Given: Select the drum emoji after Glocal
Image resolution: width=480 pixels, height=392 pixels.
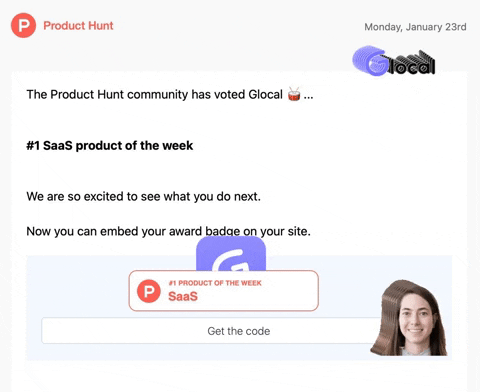Looking at the screenshot, I should pyautogui.click(x=294, y=94).
